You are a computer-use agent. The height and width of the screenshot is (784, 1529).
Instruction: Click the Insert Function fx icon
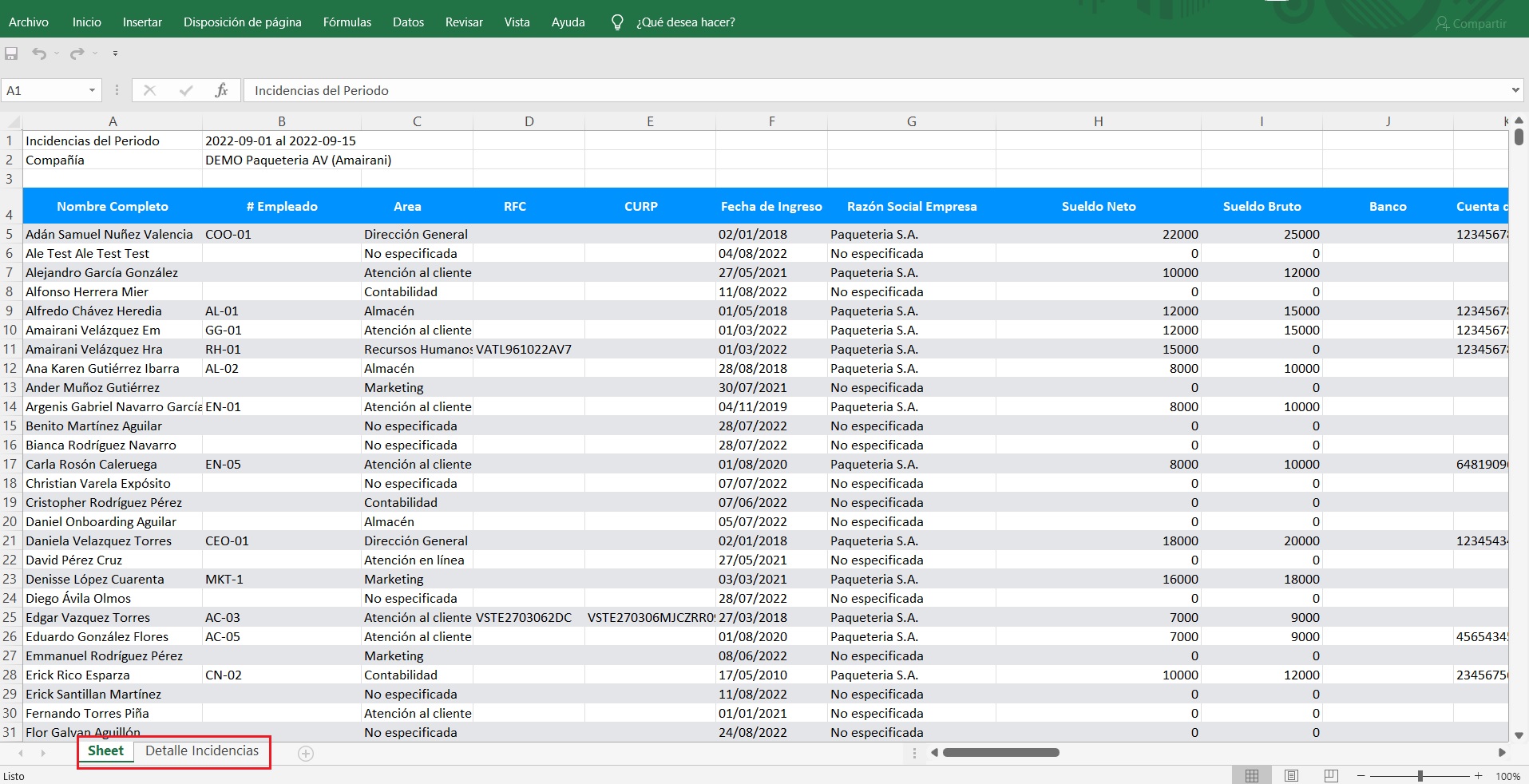pos(221,90)
